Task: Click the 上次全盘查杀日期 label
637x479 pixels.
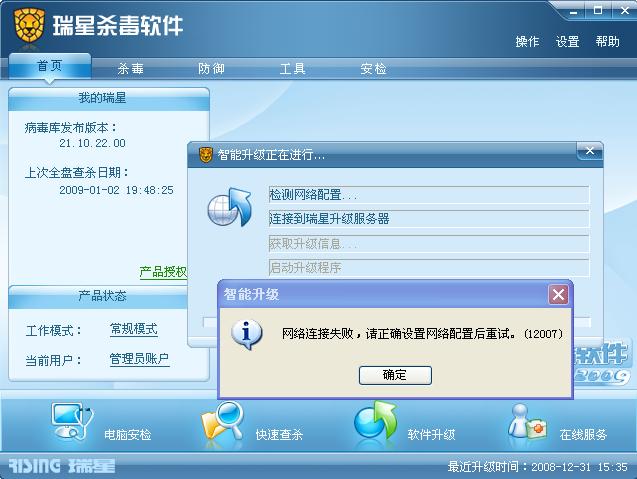Action: (x=77, y=173)
